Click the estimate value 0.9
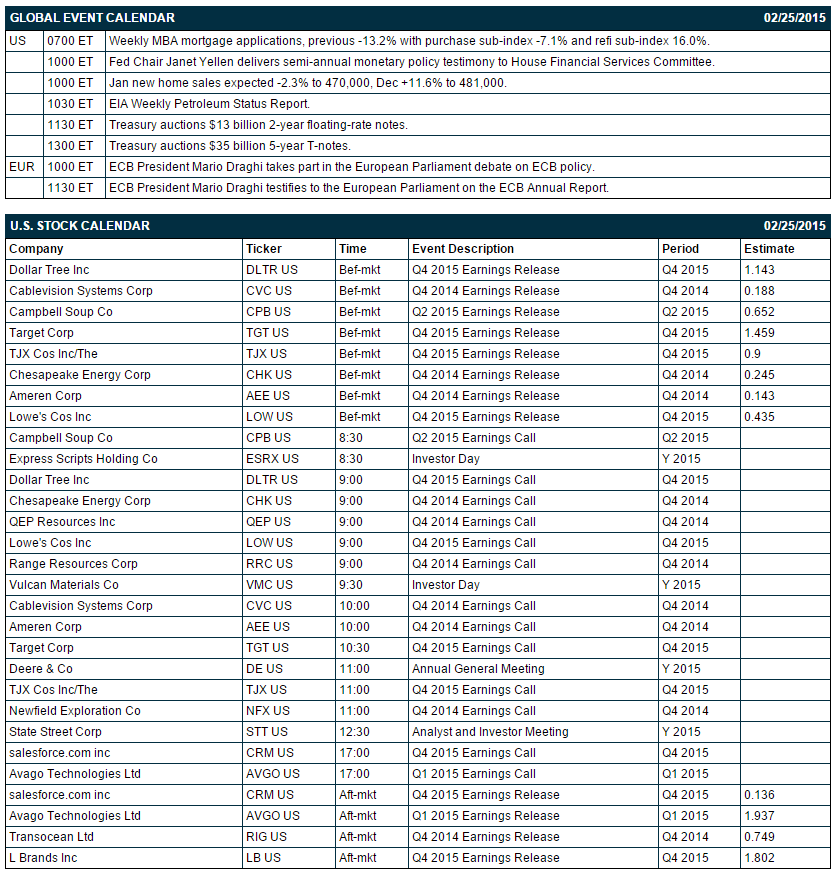Screen dimensions: 836x875 (x=752, y=354)
